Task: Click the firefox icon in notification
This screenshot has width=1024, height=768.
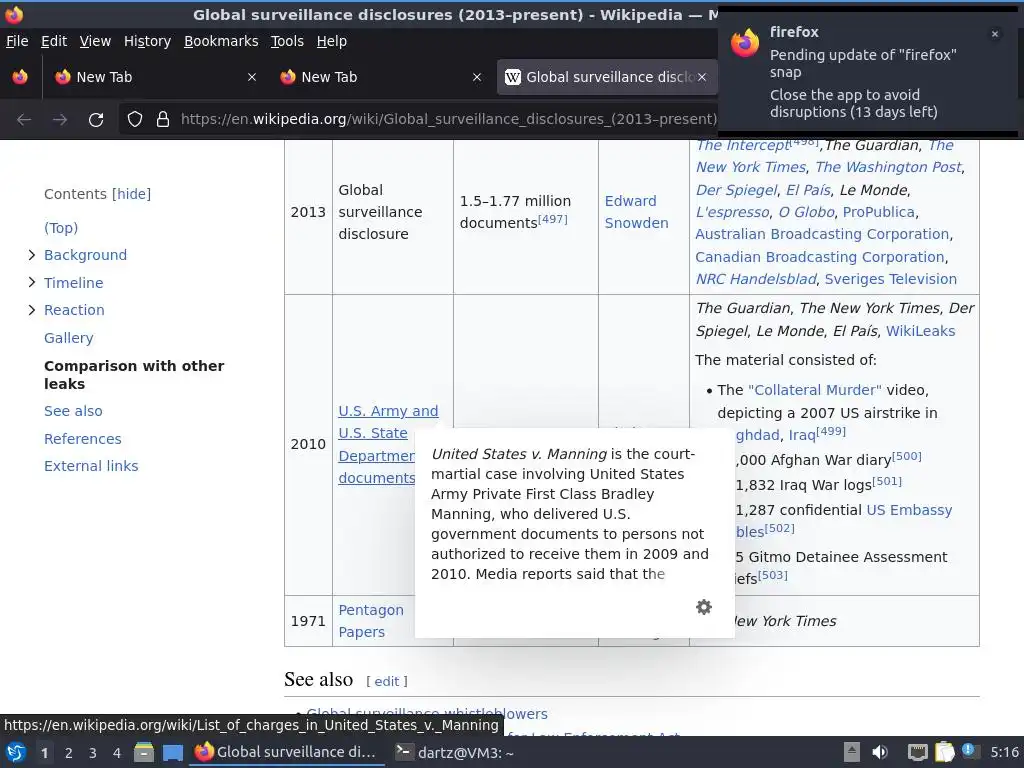Action: pyautogui.click(x=745, y=43)
